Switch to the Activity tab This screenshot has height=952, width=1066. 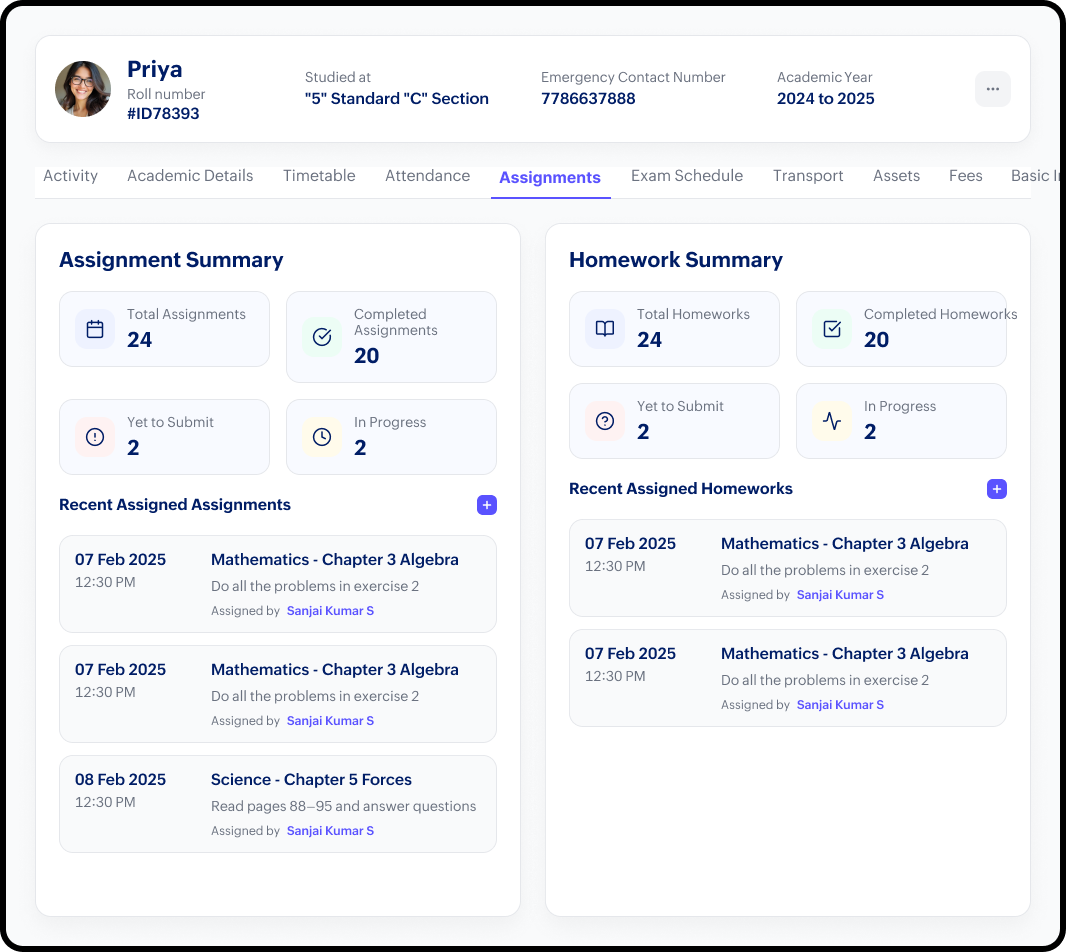tap(71, 175)
